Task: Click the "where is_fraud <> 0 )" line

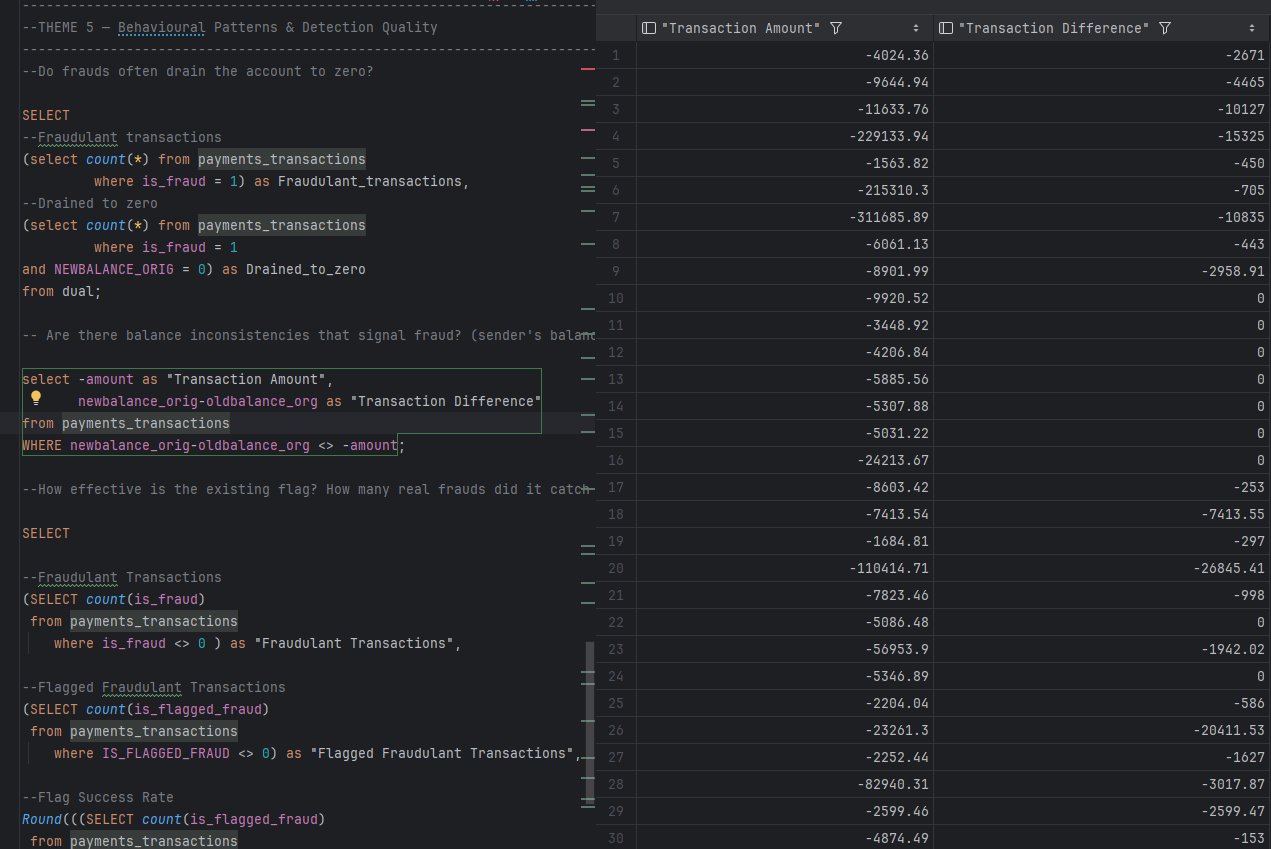Action: click(x=258, y=643)
